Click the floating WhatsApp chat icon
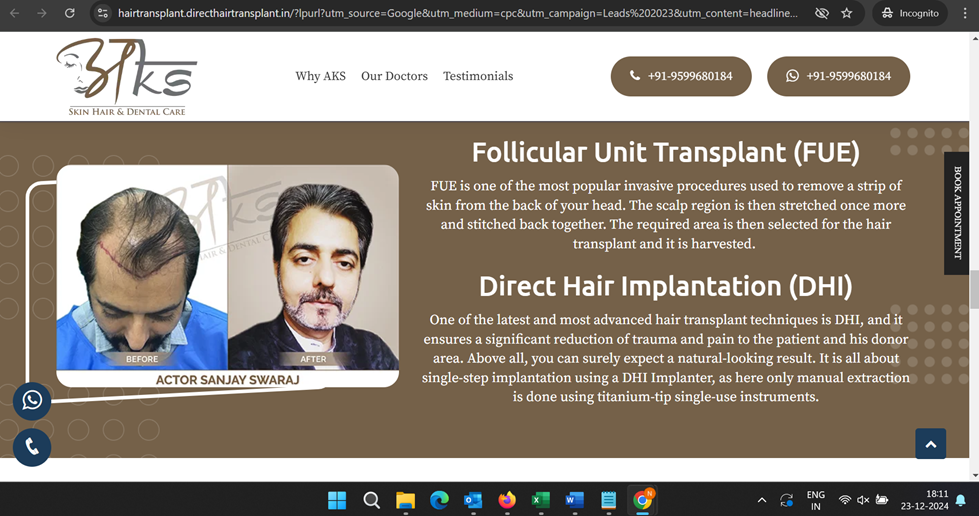 [32, 400]
